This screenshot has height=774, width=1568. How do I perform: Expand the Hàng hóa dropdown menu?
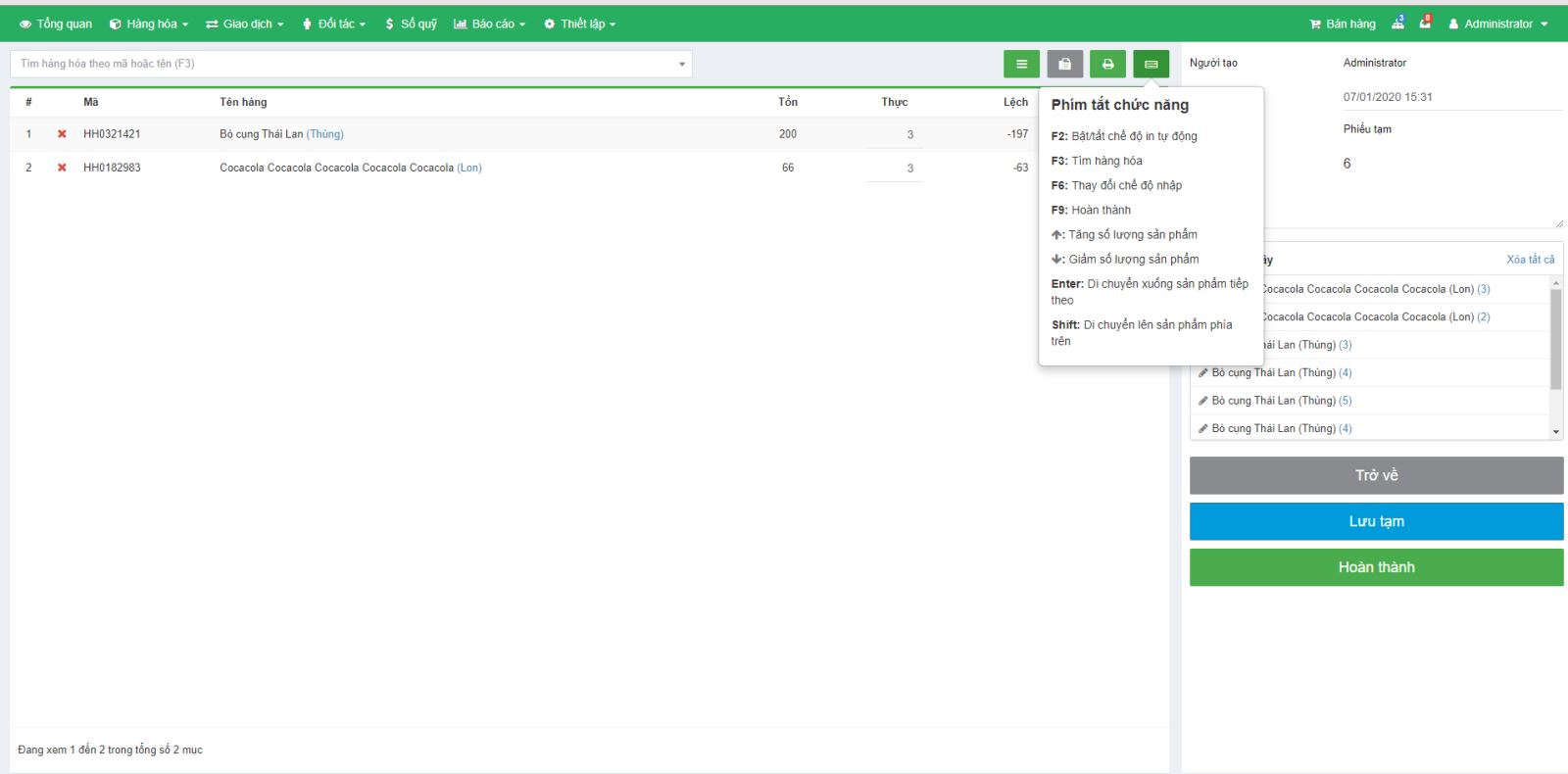[149, 24]
